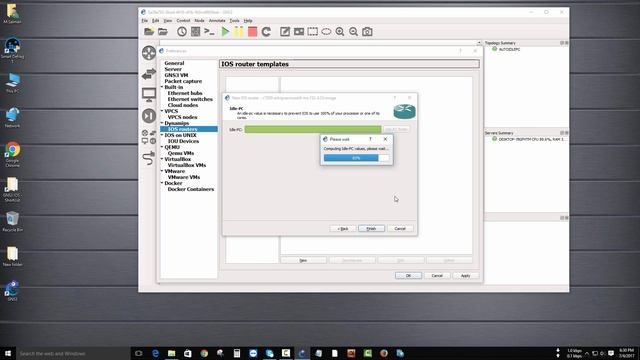Collapse the VMware tree section

[x=162, y=171]
